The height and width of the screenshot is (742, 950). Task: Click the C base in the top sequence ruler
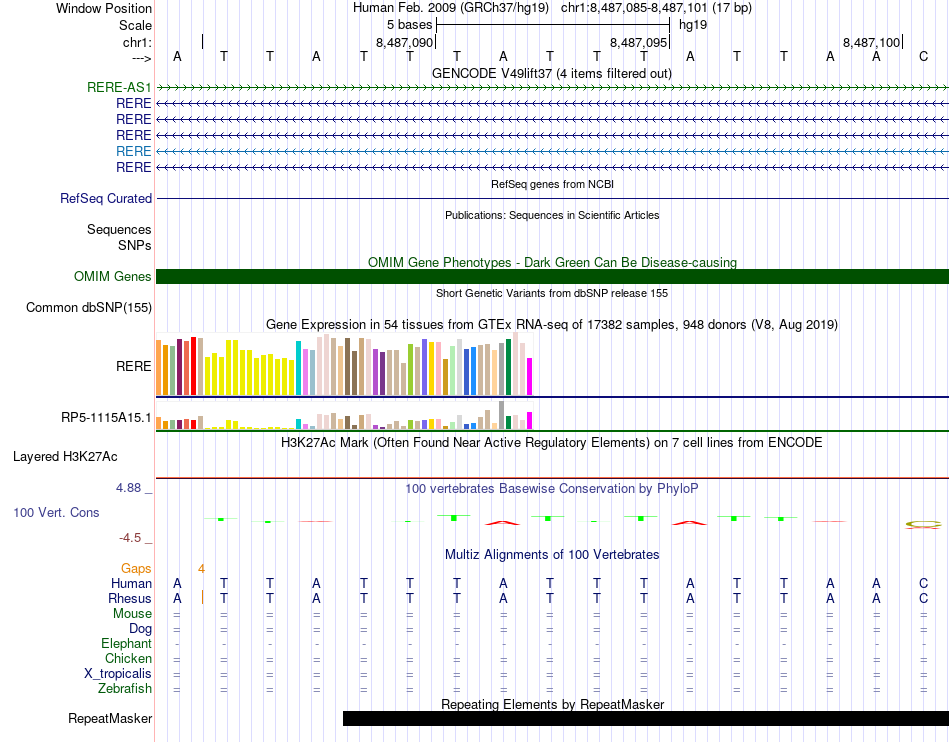[923, 56]
